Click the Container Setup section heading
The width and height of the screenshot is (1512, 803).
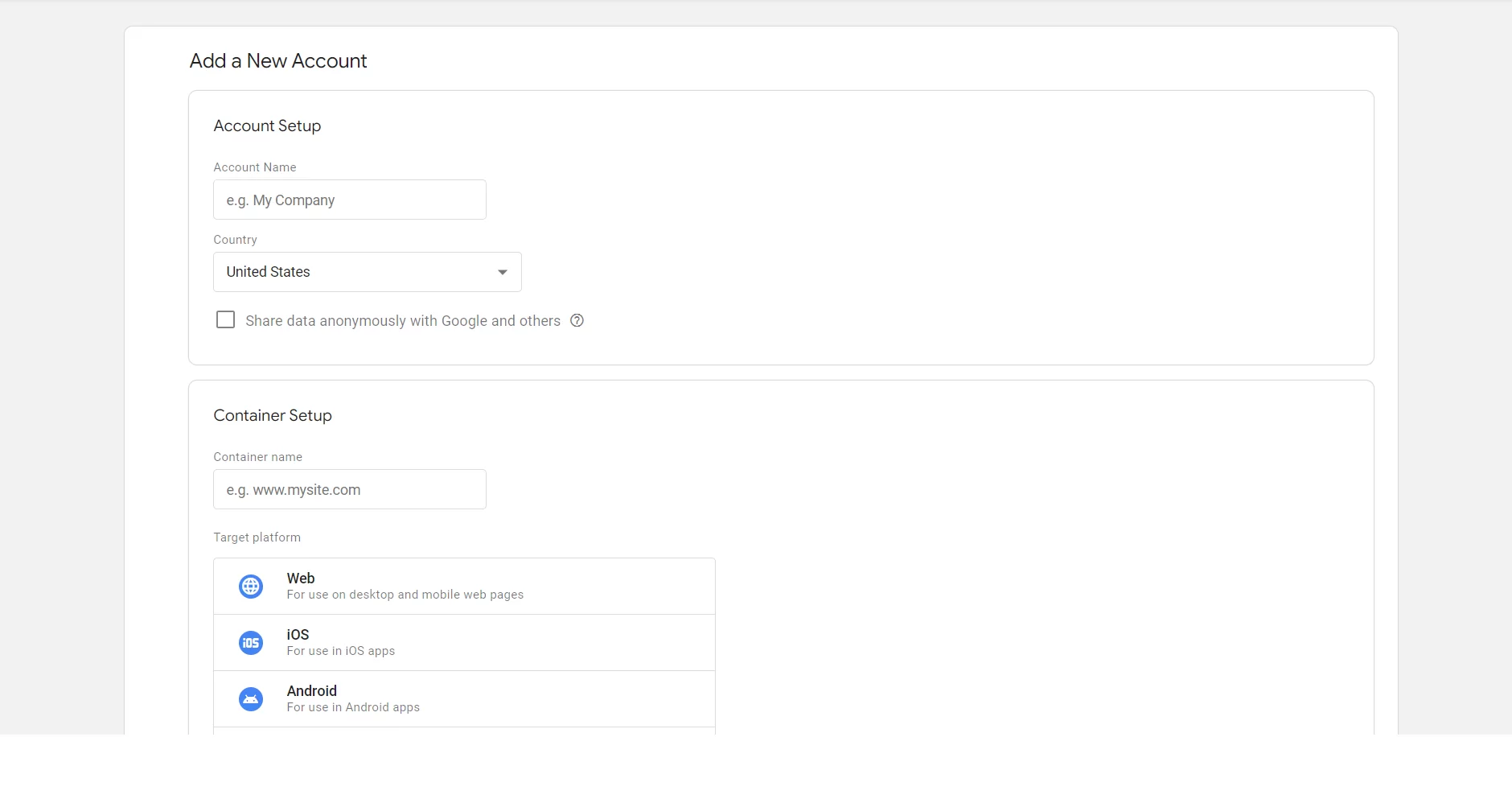[x=273, y=415]
